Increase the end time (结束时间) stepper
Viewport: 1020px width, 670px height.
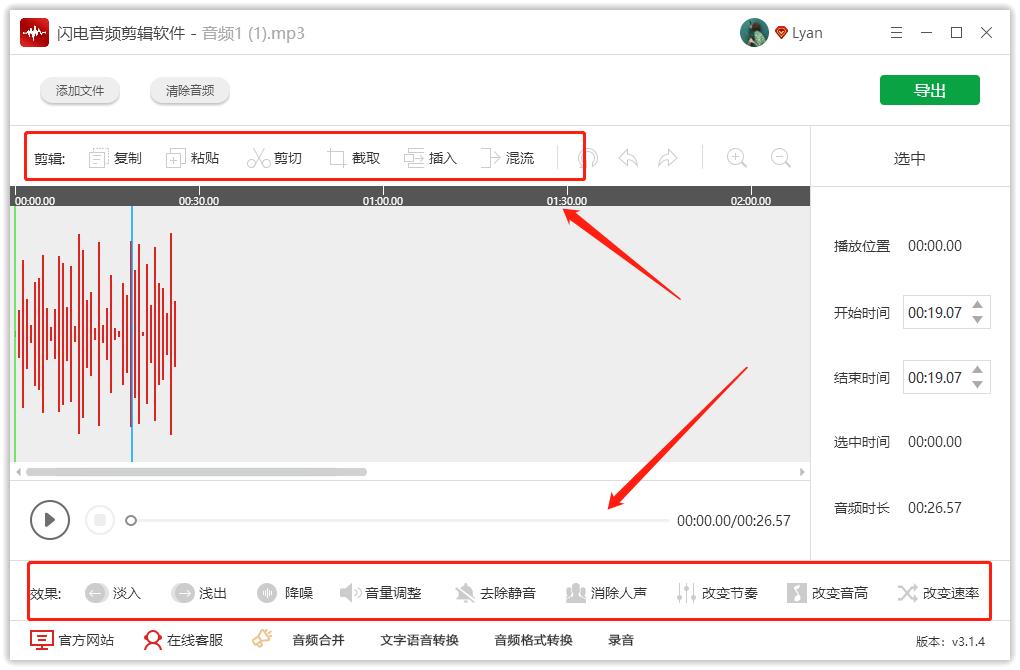click(977, 369)
